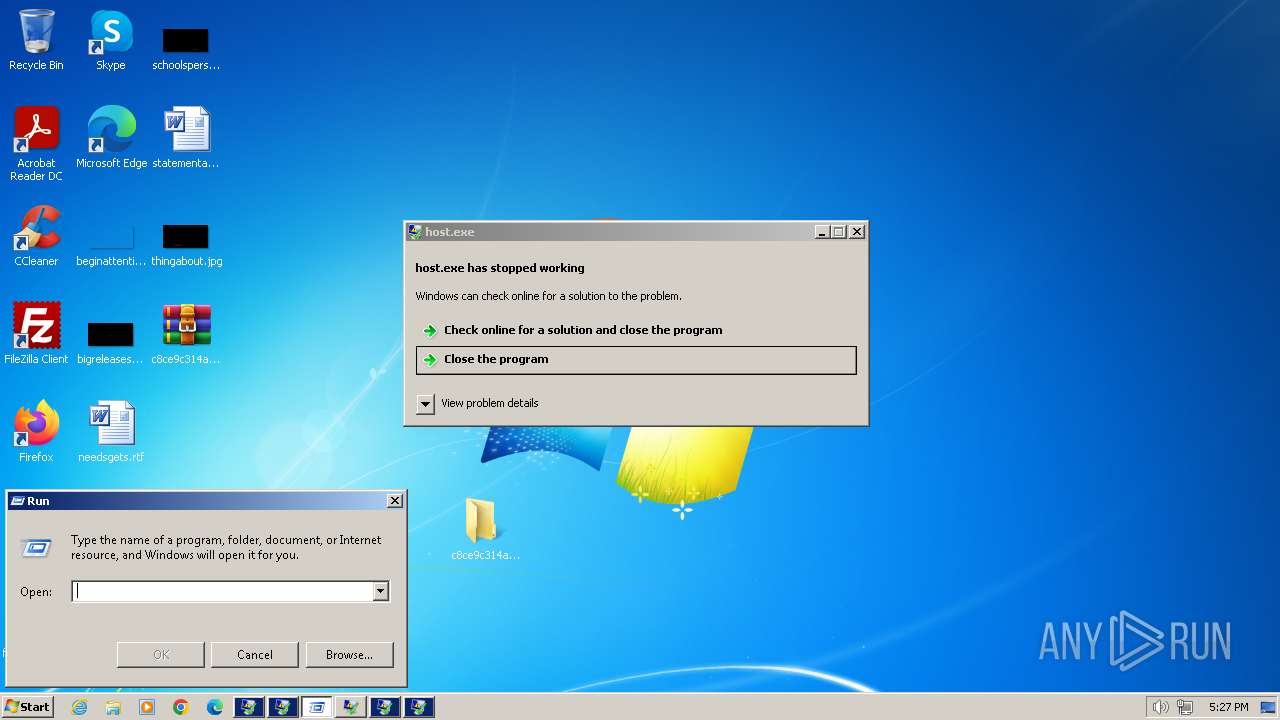1280x720 pixels.
Task: Switch to the Run taskbar button
Action: pyautogui.click(x=317, y=707)
